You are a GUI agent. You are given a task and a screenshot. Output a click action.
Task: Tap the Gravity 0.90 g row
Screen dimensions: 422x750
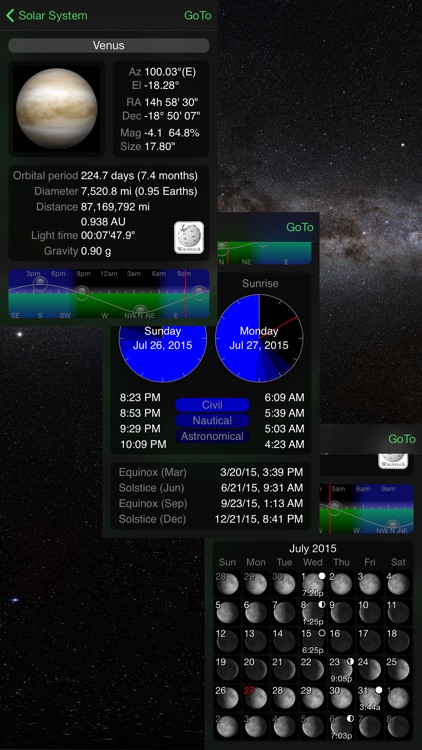[78, 251]
